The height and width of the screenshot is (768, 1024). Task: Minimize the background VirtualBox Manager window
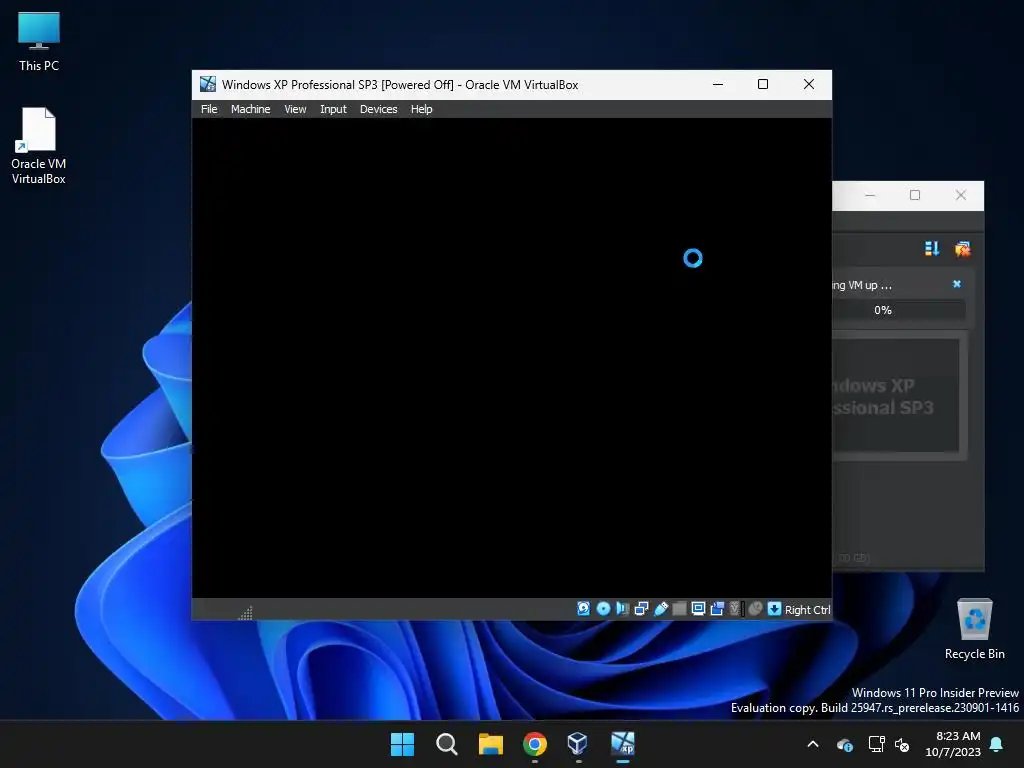(x=870, y=195)
